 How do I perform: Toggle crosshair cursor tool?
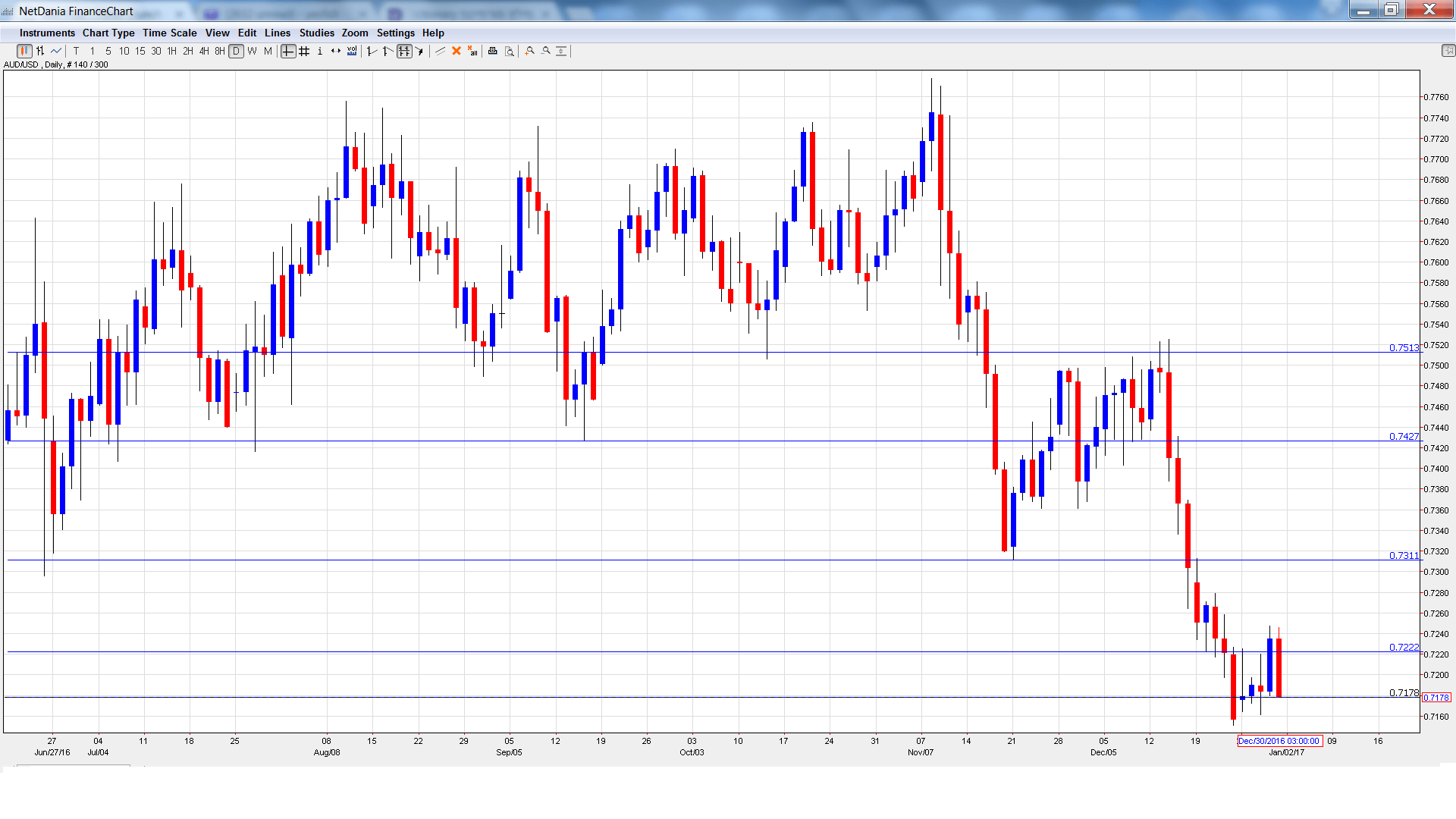[x=288, y=51]
